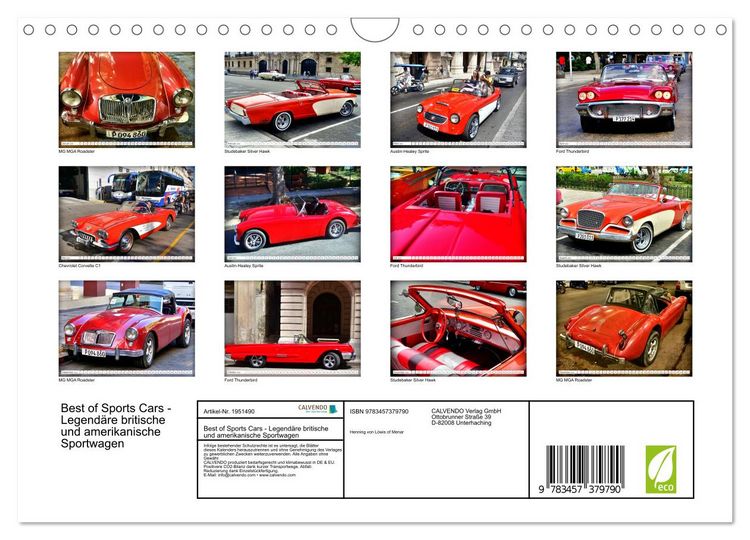Click 'Studebaker Silver Hawk' caption in middle row

[x=578, y=265]
